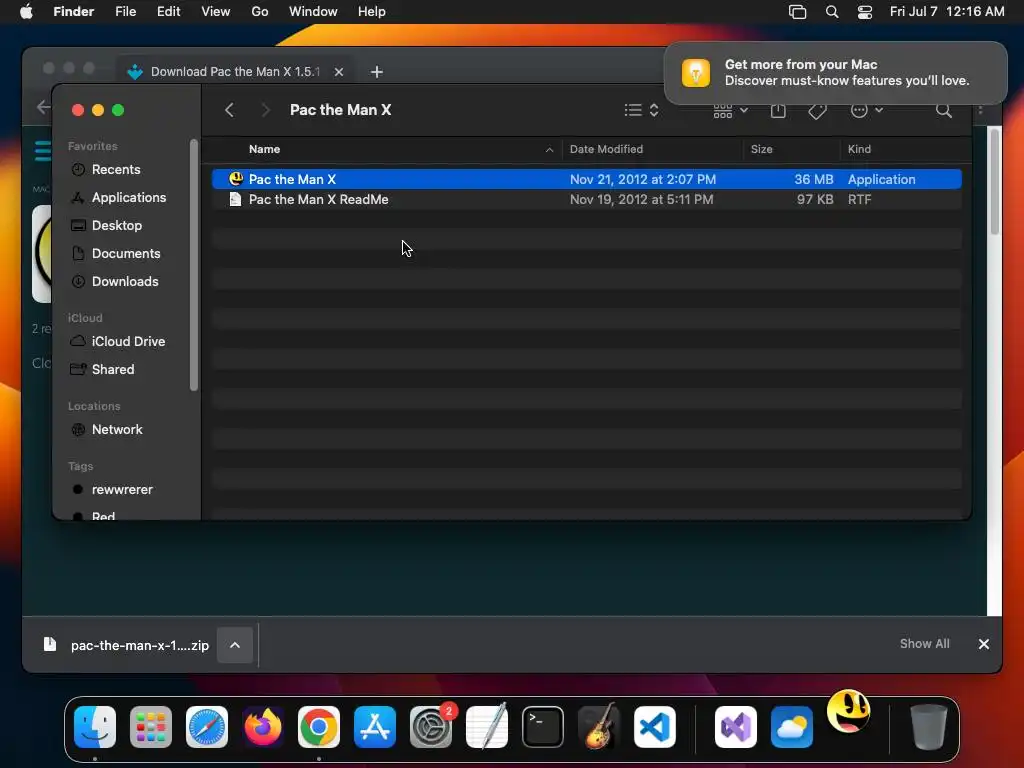Open Finder from the Dock
The image size is (1024, 768).
click(95, 727)
